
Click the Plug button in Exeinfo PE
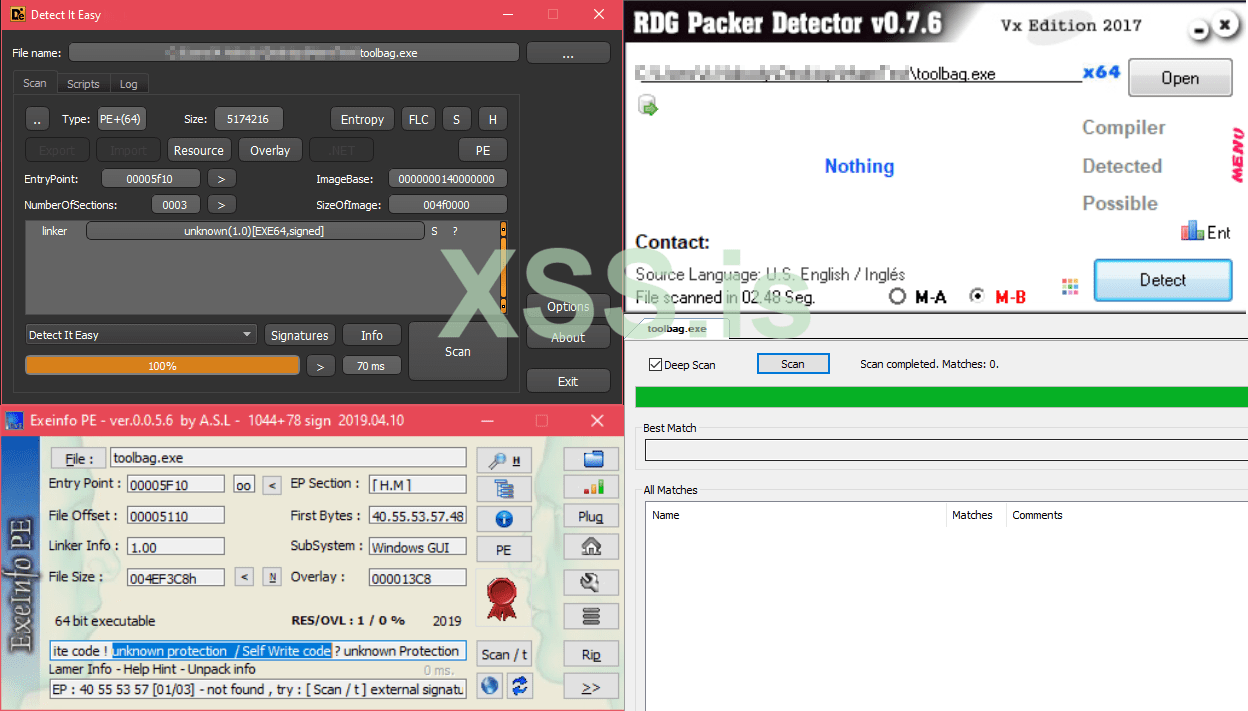(591, 517)
